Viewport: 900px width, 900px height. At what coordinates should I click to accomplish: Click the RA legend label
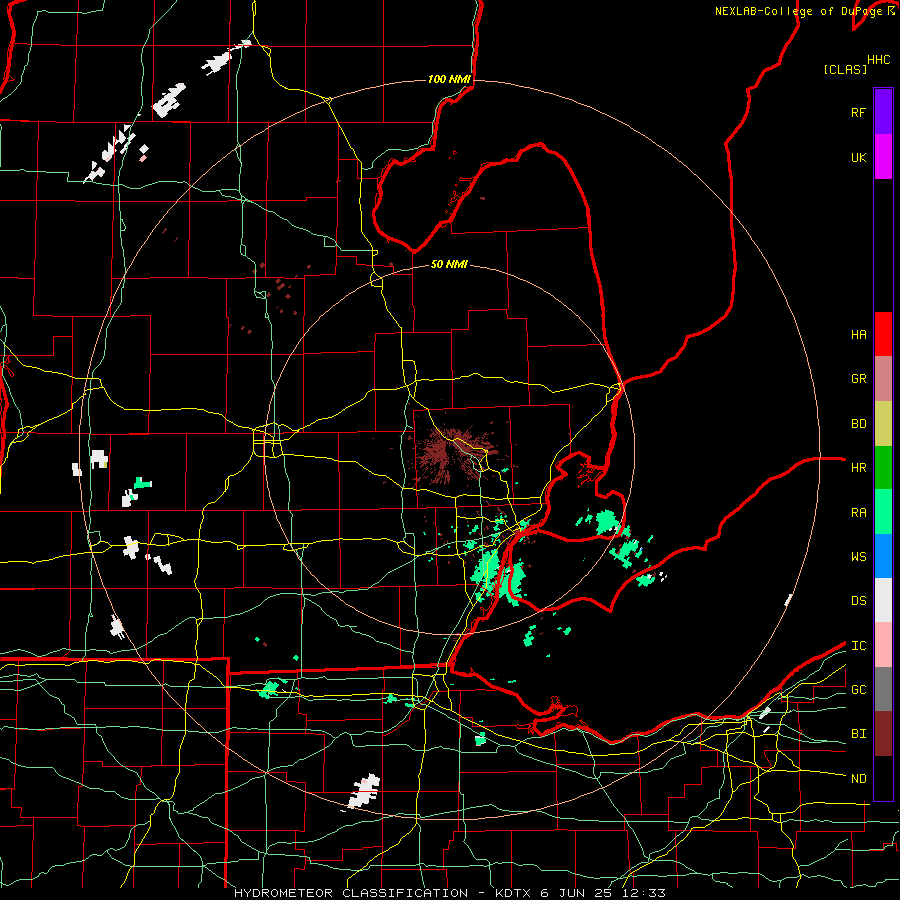point(858,513)
